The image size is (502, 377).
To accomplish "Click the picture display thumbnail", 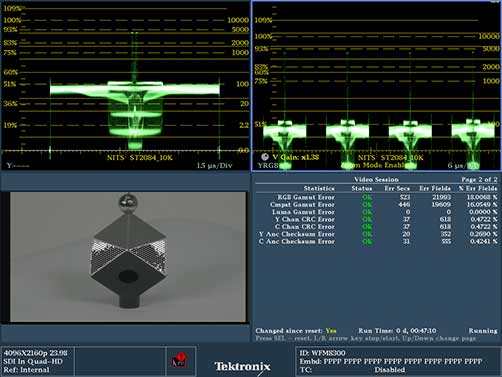I will coord(128,257).
